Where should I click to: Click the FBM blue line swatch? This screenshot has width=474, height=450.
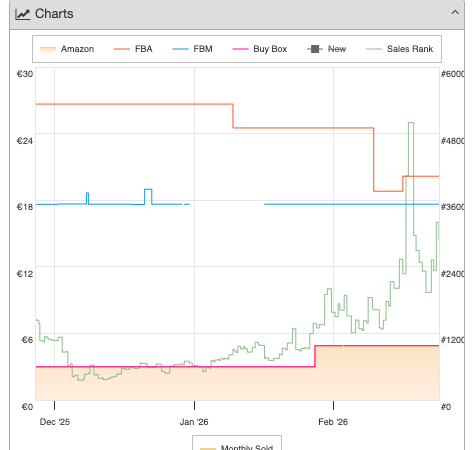click(x=180, y=49)
